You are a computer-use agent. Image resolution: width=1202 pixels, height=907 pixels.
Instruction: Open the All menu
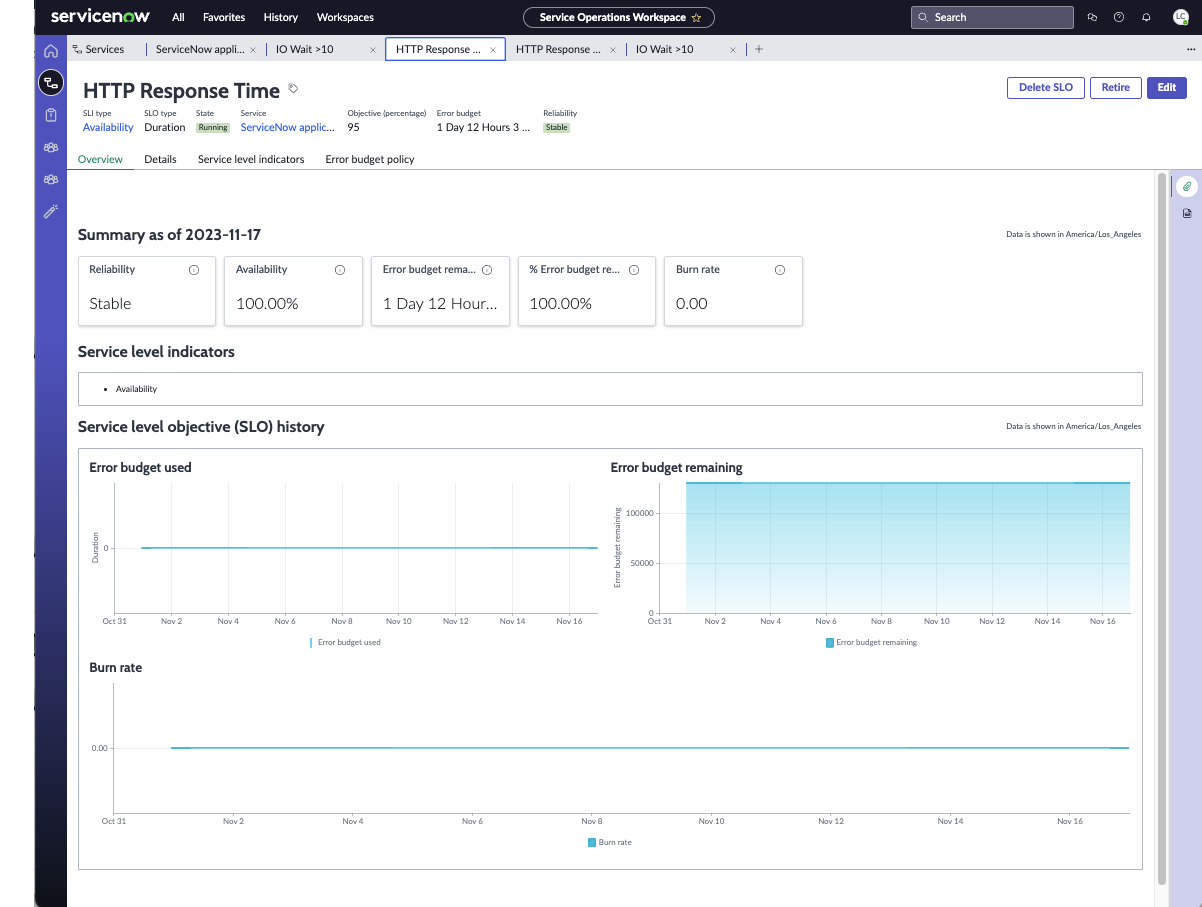pyautogui.click(x=178, y=17)
